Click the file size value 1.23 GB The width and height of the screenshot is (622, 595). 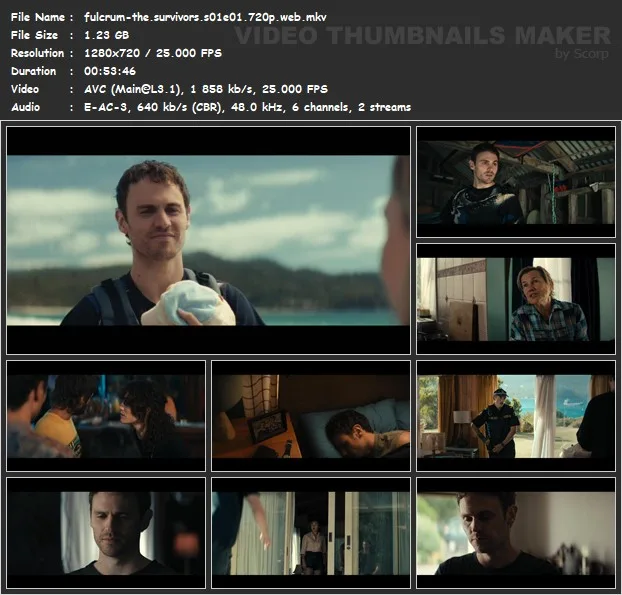[106, 35]
